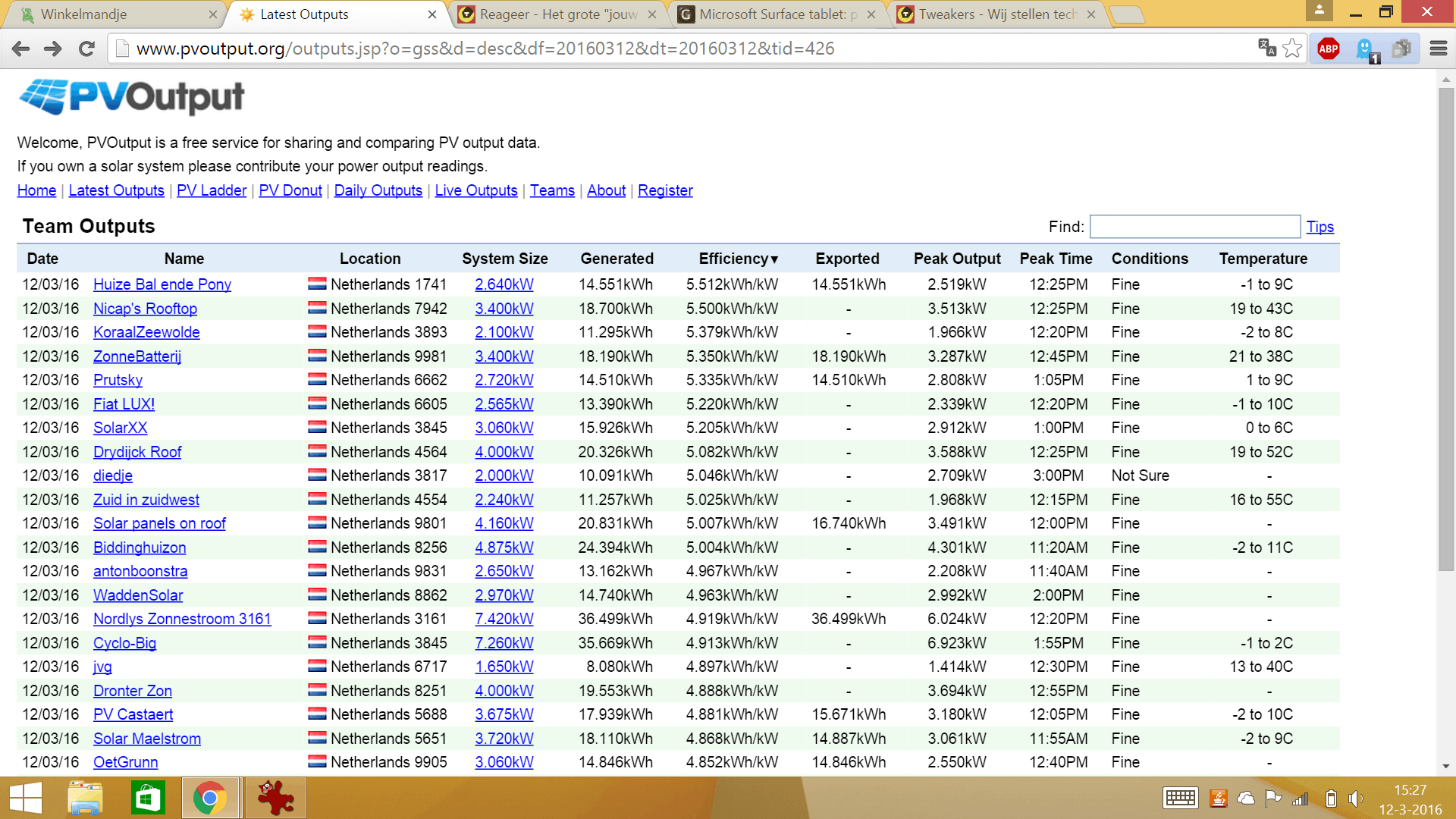Click the PVOutput logo

point(132,97)
